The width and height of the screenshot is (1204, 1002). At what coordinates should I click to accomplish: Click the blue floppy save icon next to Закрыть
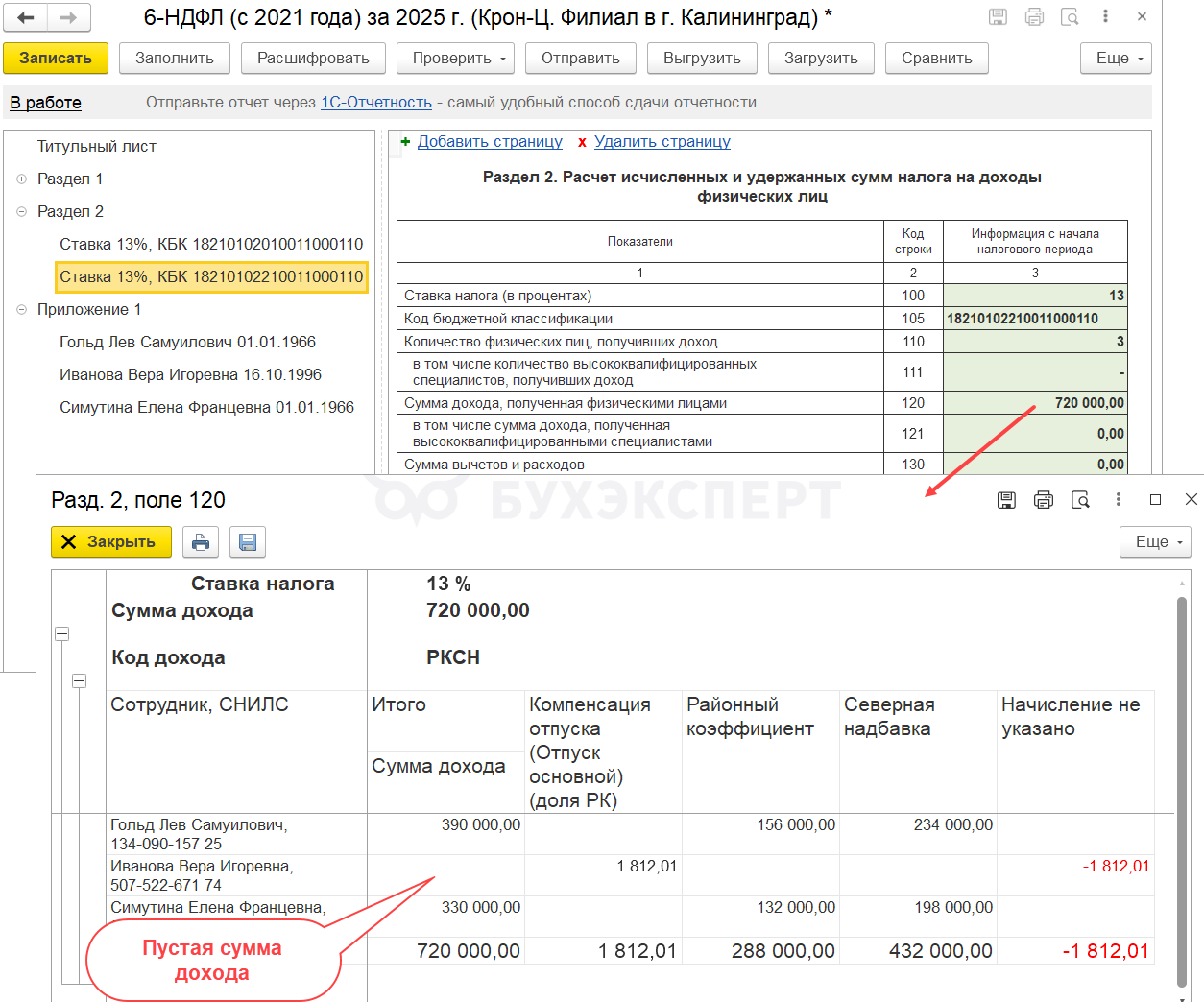pyautogui.click(x=248, y=542)
